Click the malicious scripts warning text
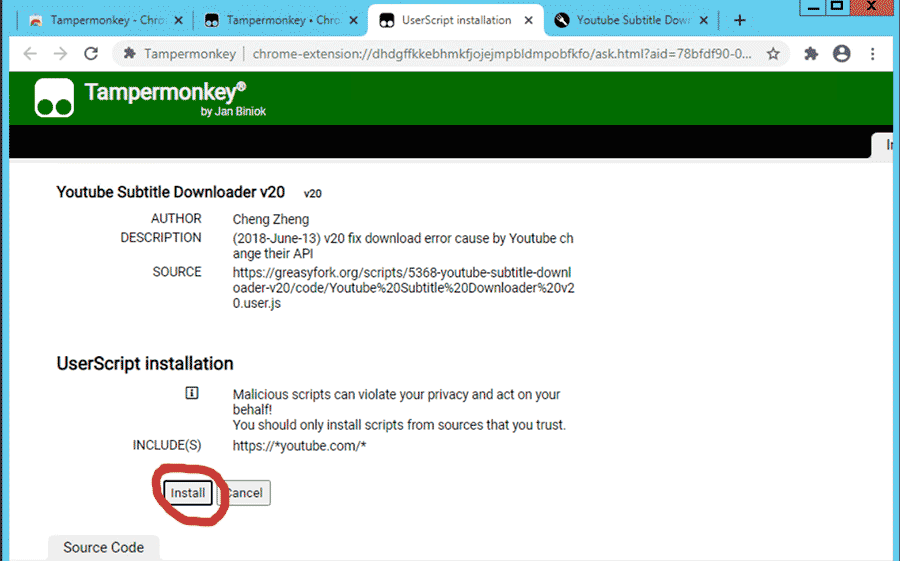Viewport: 900px width, 561px height. [x=399, y=409]
